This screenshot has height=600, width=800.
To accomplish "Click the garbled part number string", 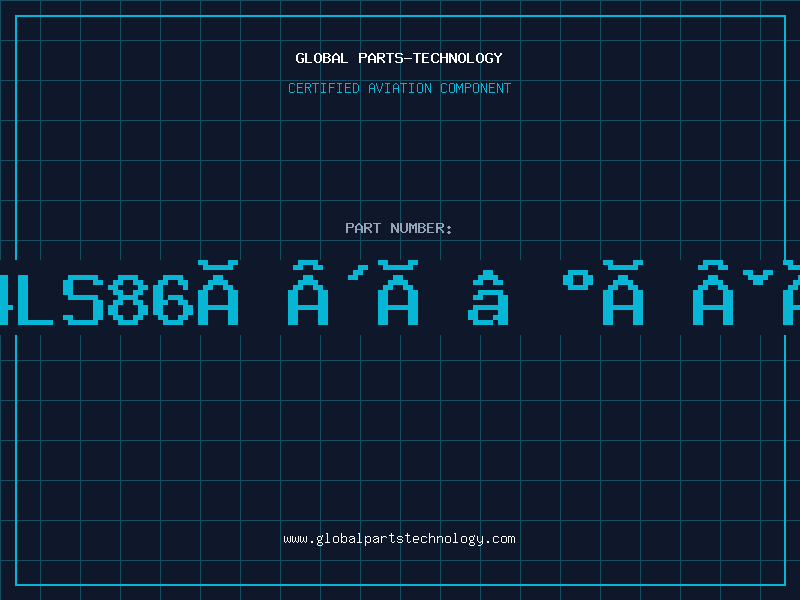I will pyautogui.click(x=400, y=293).
